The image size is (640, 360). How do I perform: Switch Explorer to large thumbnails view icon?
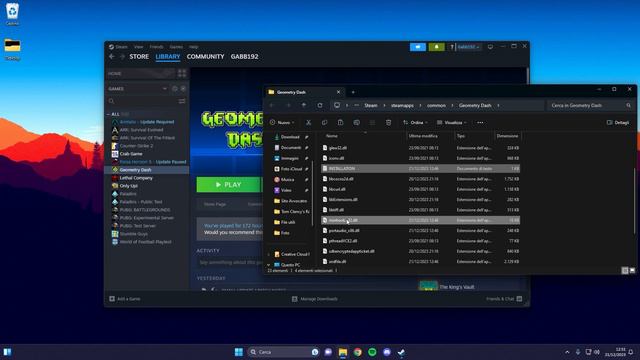(x=632, y=271)
